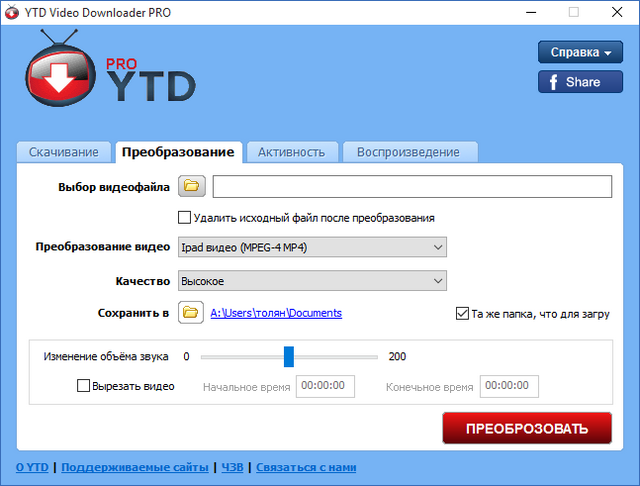Open the Преобразование видео format dropdown

(x=312, y=247)
